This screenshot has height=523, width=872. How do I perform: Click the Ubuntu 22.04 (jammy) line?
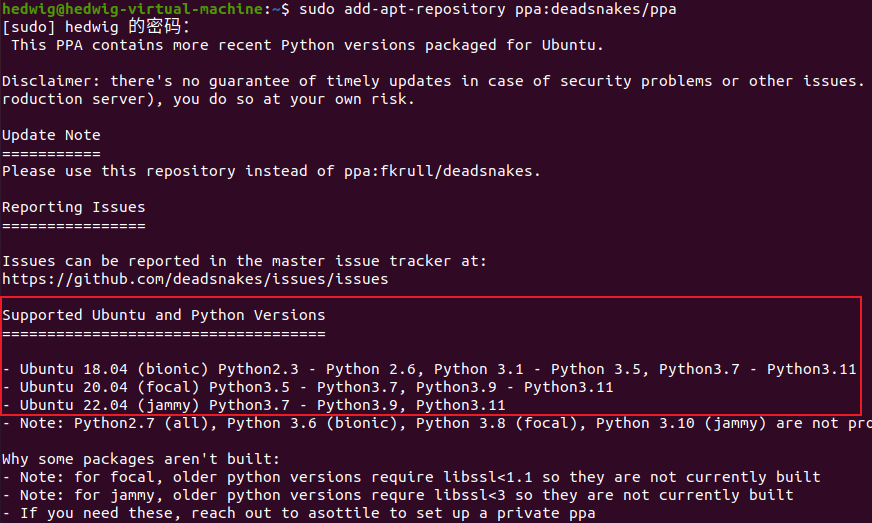254,405
